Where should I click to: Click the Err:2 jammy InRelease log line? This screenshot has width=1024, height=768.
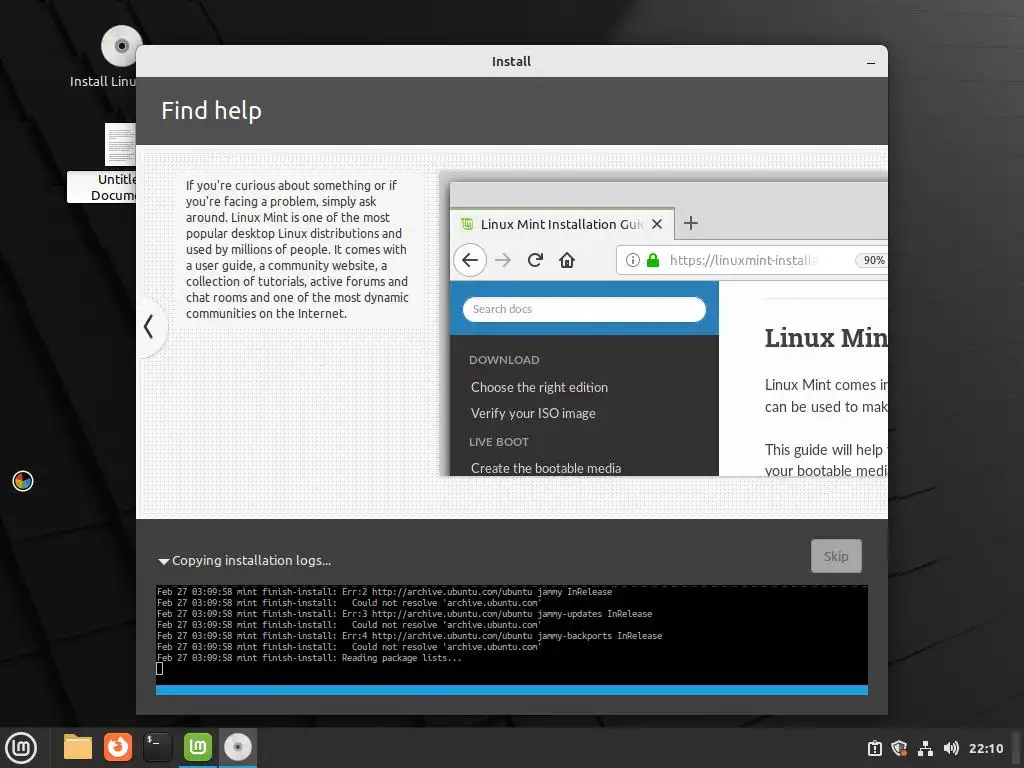[x=385, y=592]
